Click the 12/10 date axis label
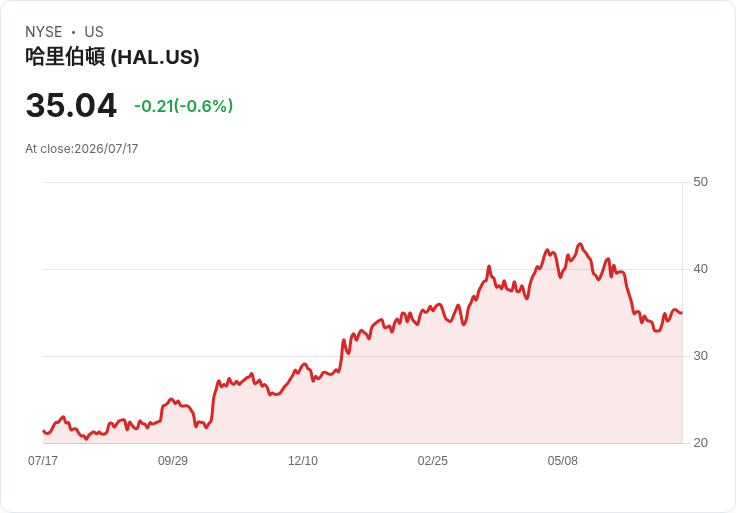The image size is (736, 513). [x=303, y=460]
